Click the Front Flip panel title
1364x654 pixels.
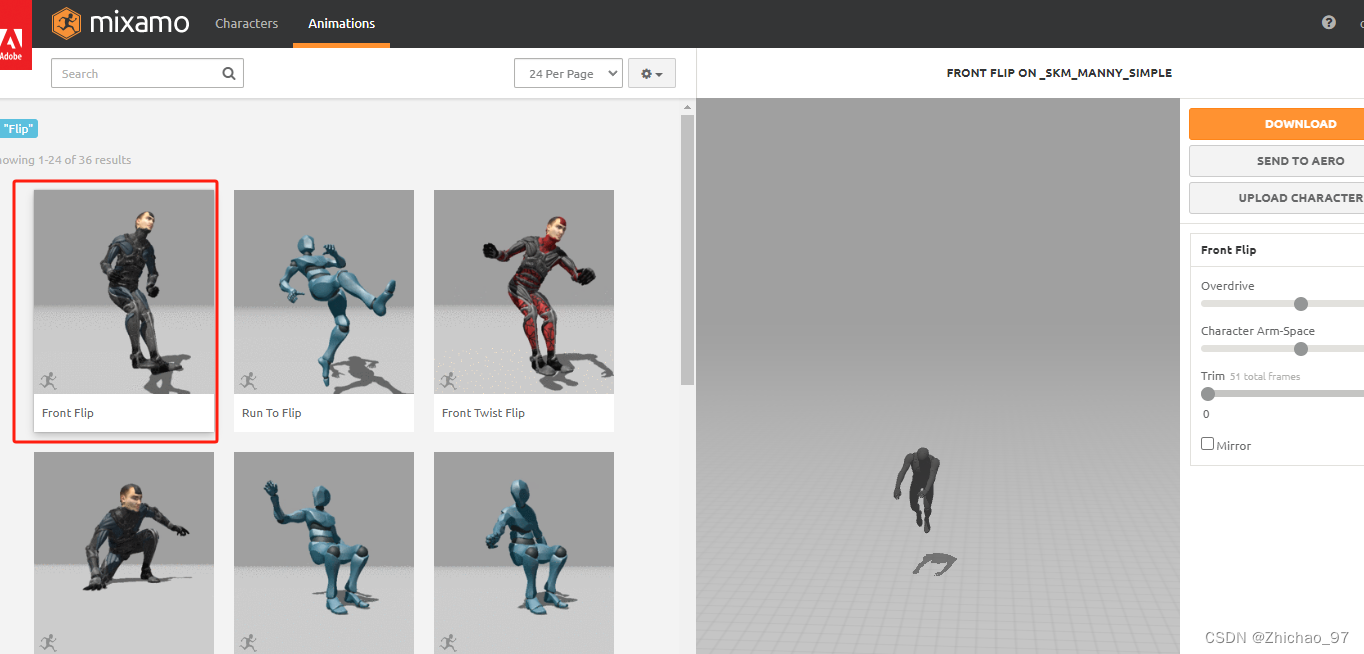coord(1228,250)
